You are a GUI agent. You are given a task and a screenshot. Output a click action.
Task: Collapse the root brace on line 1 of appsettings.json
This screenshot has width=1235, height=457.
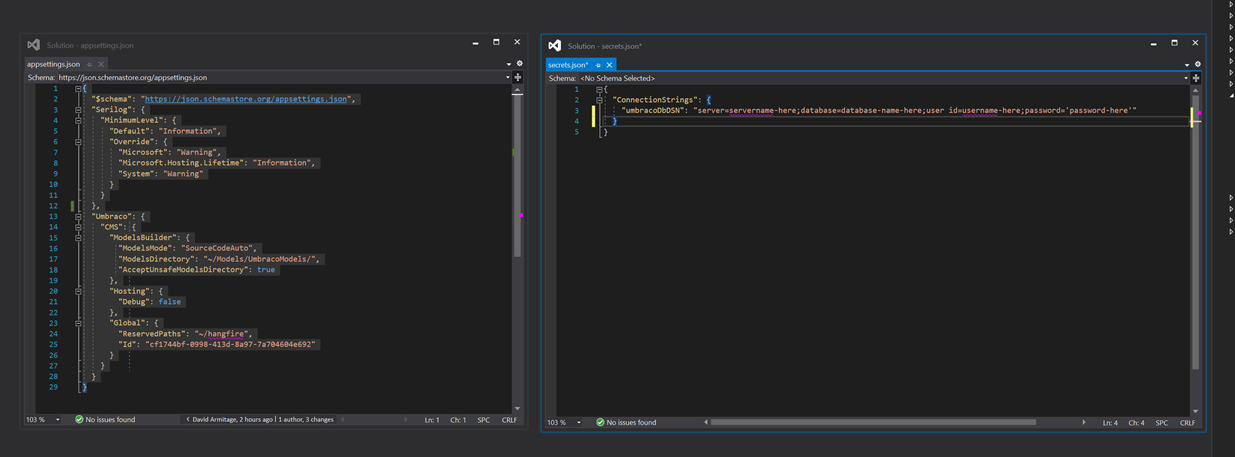(x=78, y=89)
